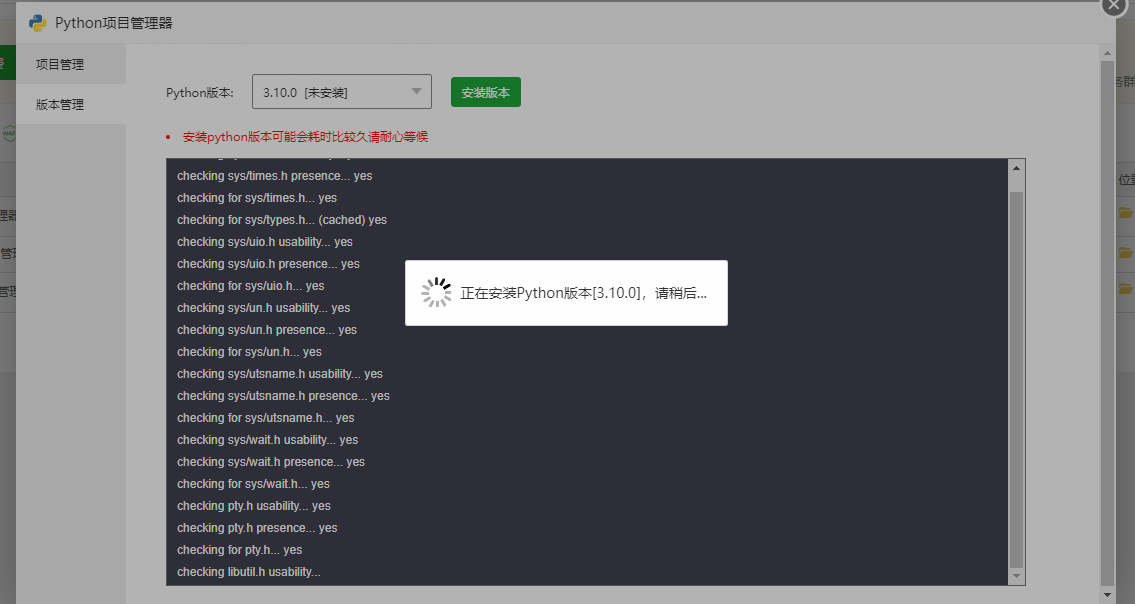
Task: Select line "checking sys/utsname.h presence... yes"
Action: [x=284, y=395]
